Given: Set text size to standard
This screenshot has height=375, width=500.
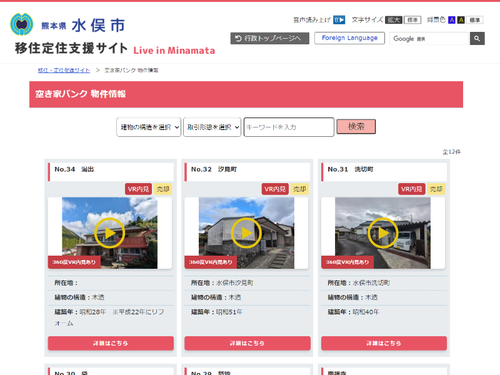Looking at the screenshot, I should 412,20.
